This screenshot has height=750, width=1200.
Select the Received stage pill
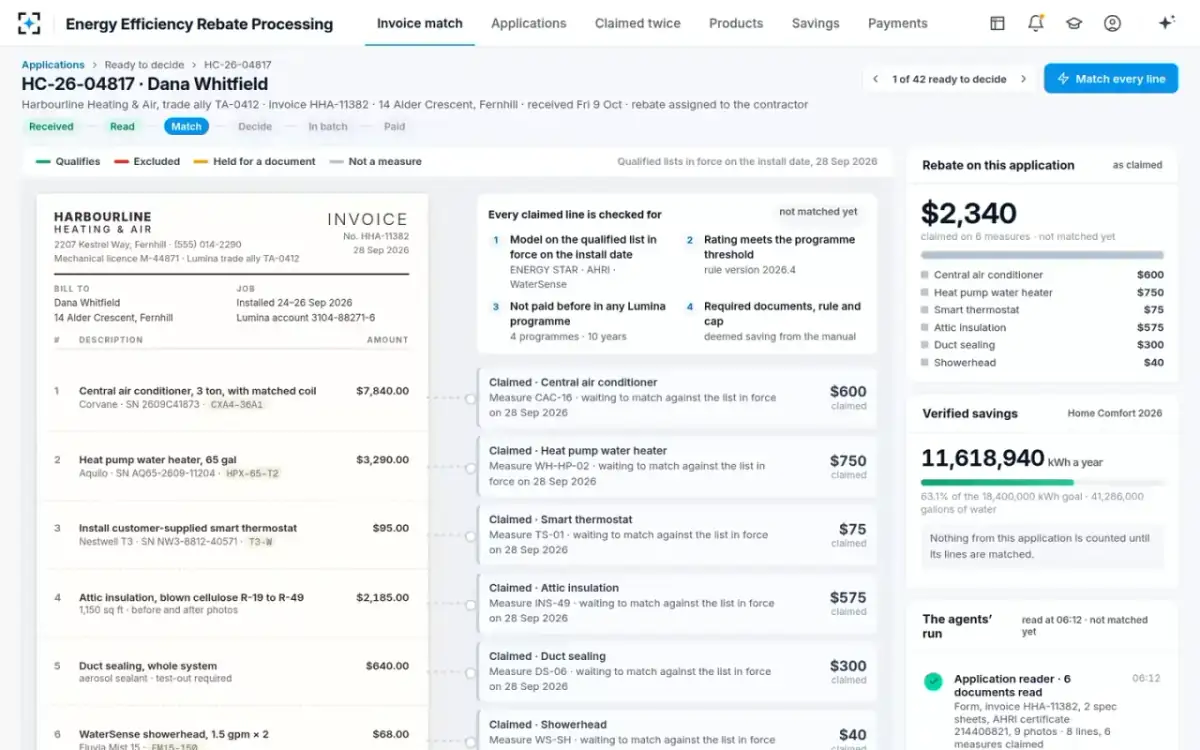(x=51, y=127)
